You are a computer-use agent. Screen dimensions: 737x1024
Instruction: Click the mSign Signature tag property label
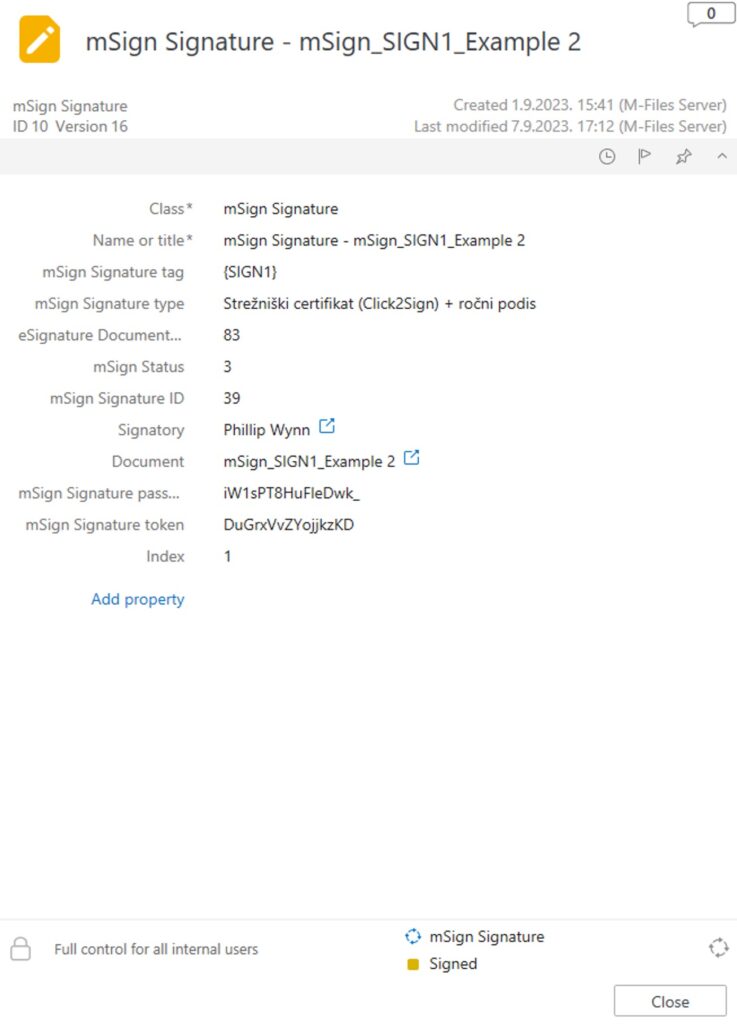[x=113, y=272]
